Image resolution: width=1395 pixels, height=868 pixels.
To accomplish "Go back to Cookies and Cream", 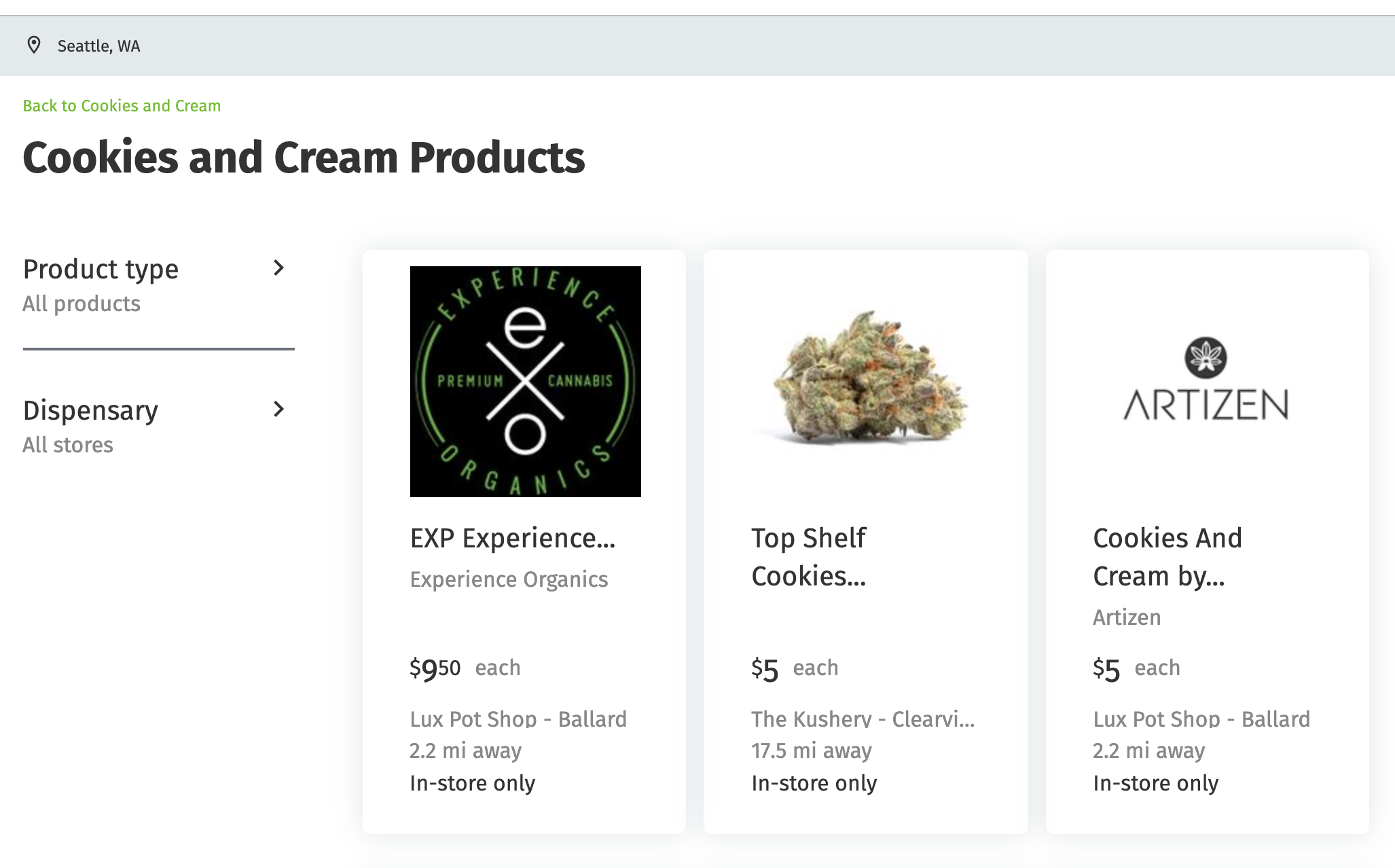I will [x=122, y=106].
